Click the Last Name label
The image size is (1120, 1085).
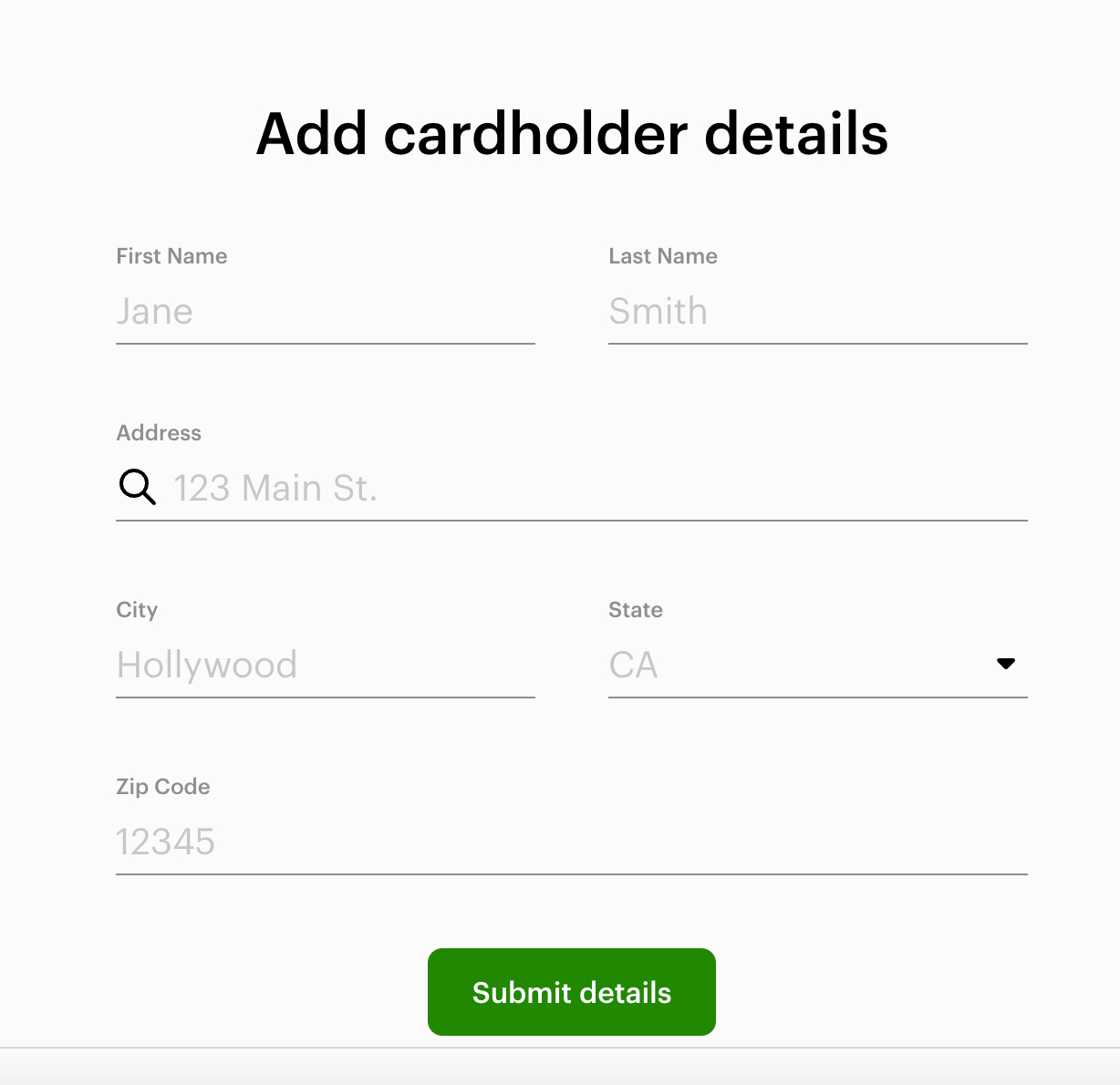pyautogui.click(x=663, y=256)
